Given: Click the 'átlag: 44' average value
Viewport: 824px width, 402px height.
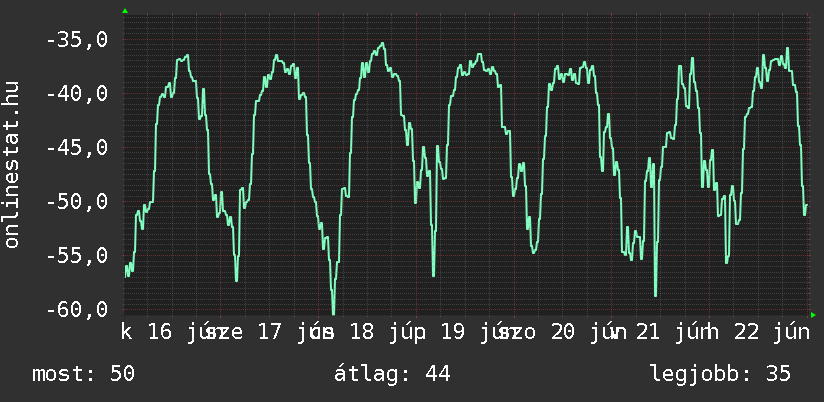Looking at the screenshot, I should (392, 374).
